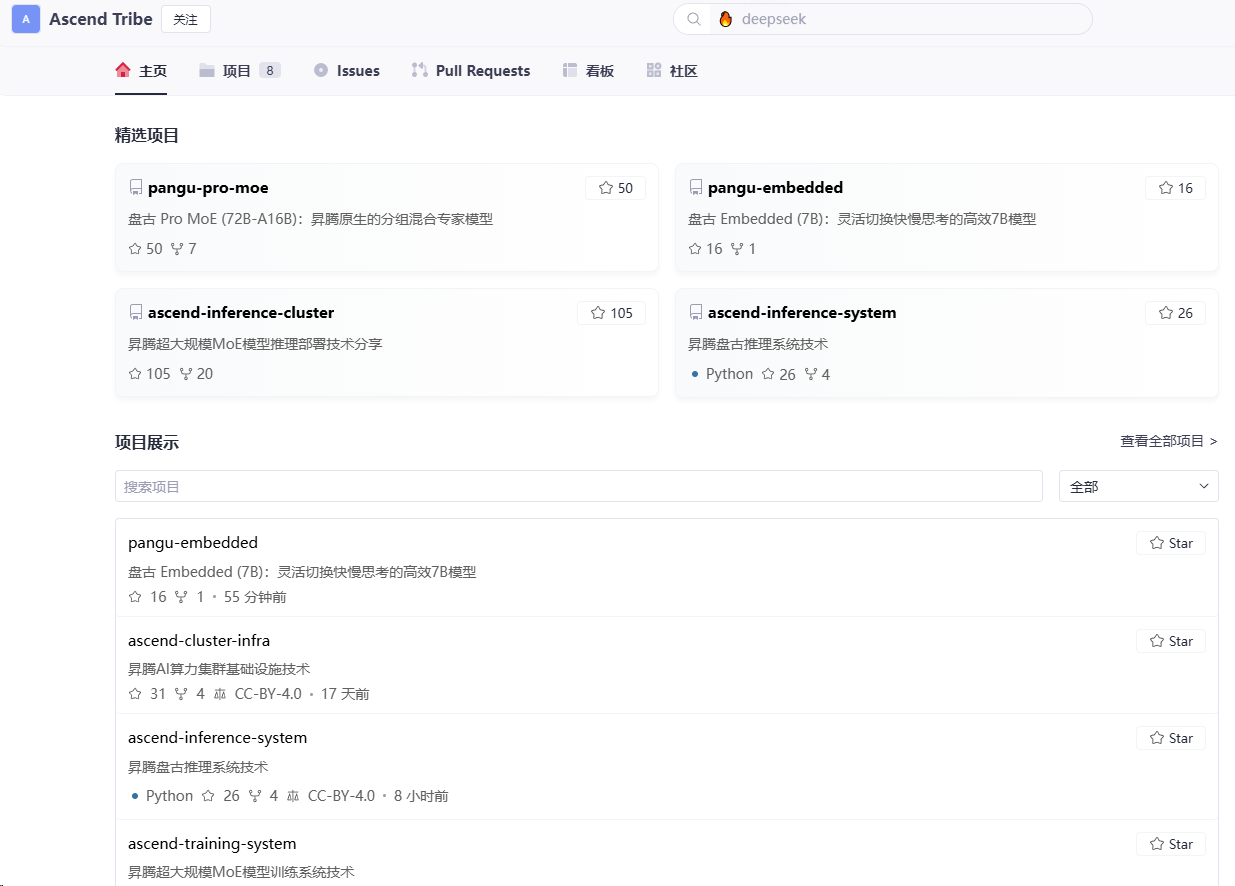
Task: Click the fork icon on ascend-inference-cluster card
Action: (186, 374)
